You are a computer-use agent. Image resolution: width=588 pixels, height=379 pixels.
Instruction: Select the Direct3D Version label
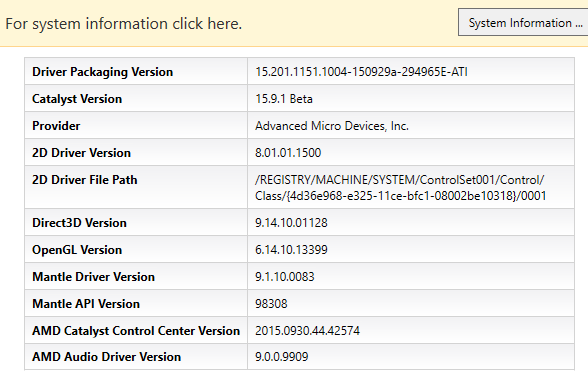point(79,223)
